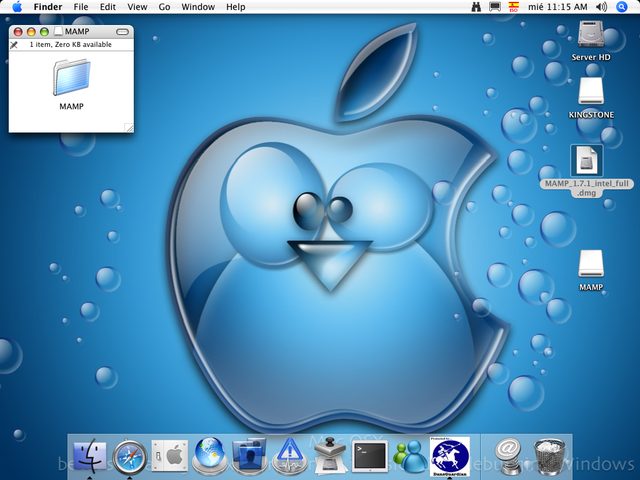Click the '1 item, Zero KB available' status text
The image size is (640, 480).
pyautogui.click(x=71, y=44)
